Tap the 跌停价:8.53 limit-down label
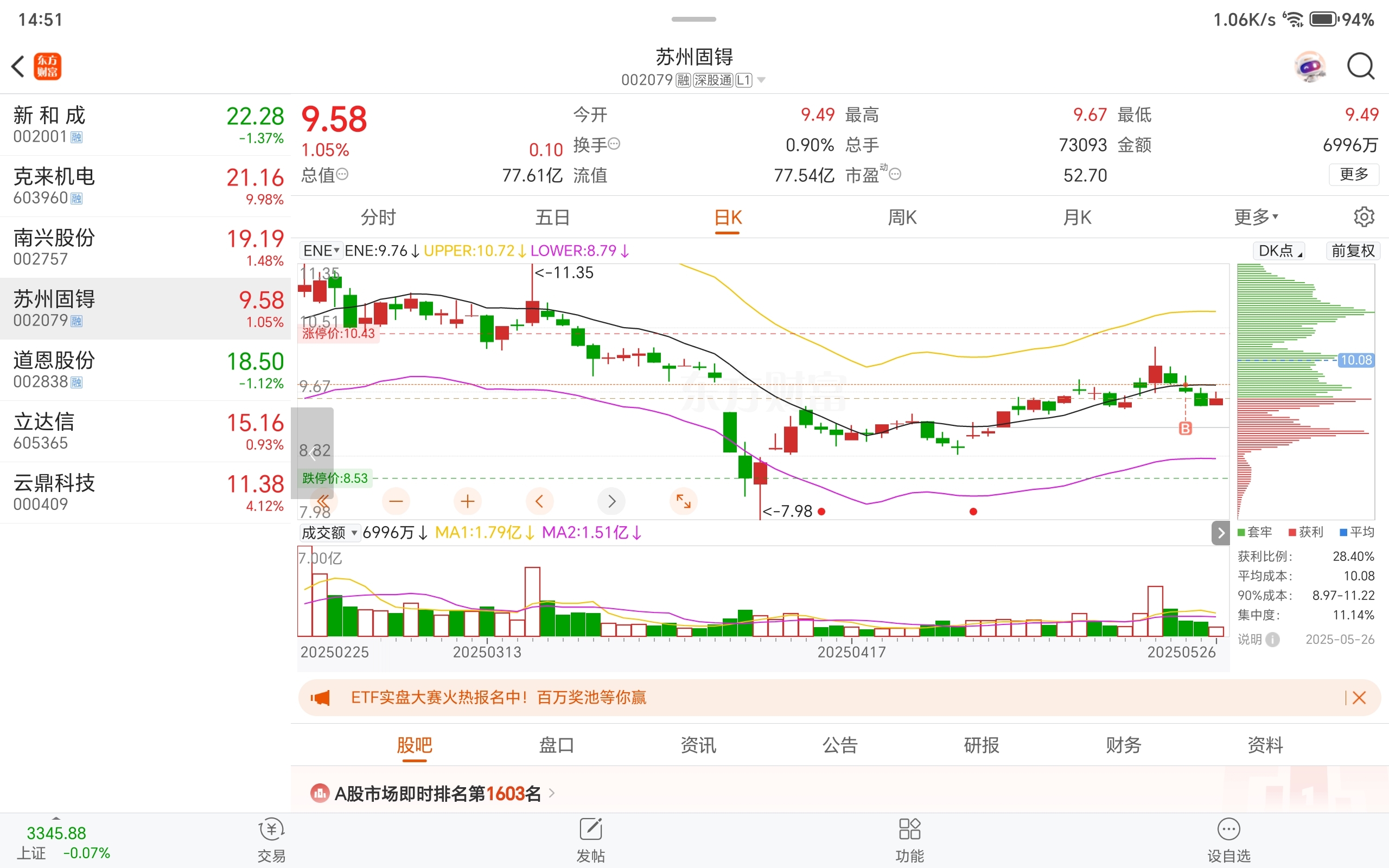The height and width of the screenshot is (868, 1389). pyautogui.click(x=335, y=478)
